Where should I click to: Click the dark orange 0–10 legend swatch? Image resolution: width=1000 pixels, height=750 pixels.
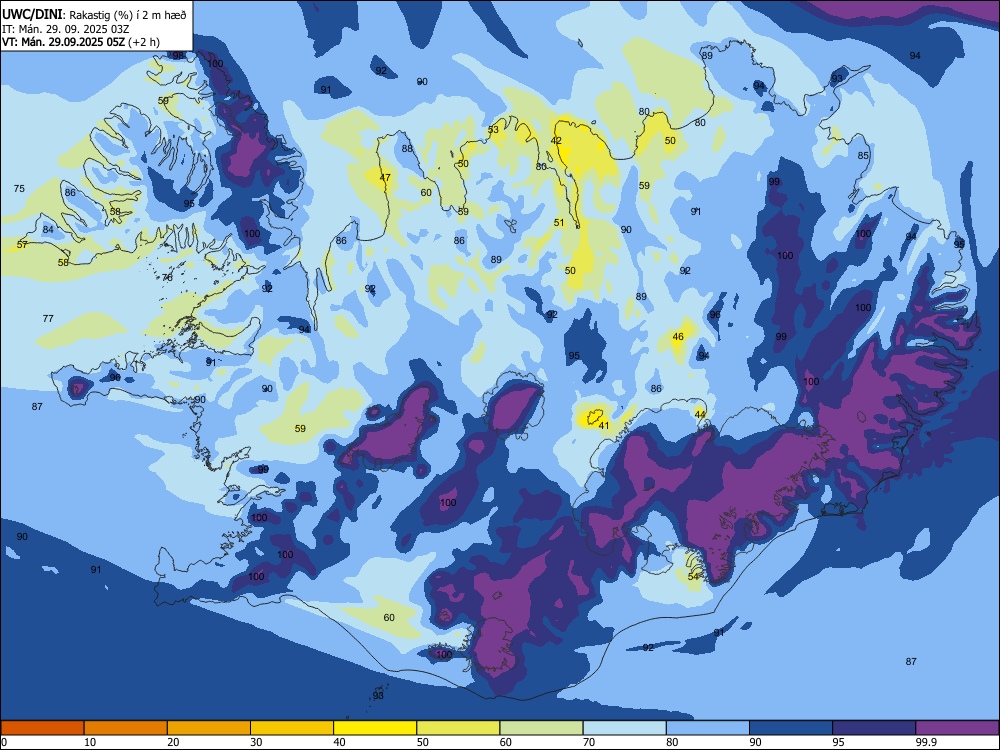click(42, 728)
